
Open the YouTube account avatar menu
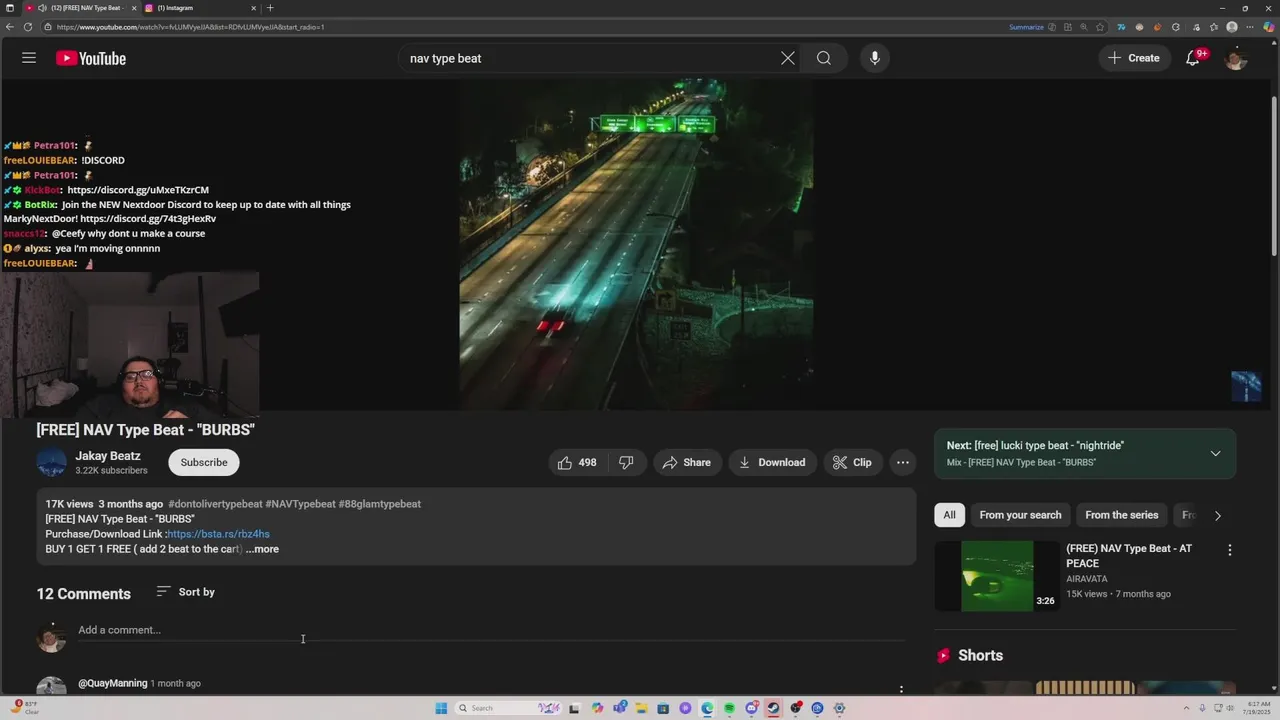(x=1236, y=58)
